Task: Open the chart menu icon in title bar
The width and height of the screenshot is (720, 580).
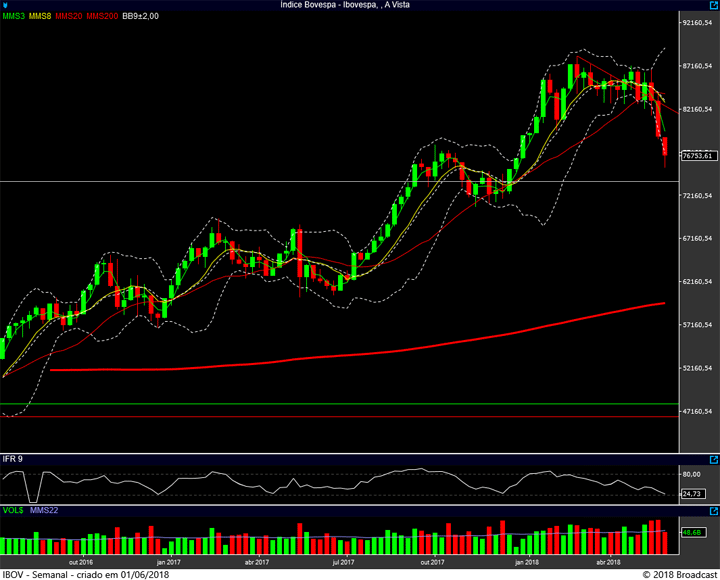Action: [x=6, y=5]
